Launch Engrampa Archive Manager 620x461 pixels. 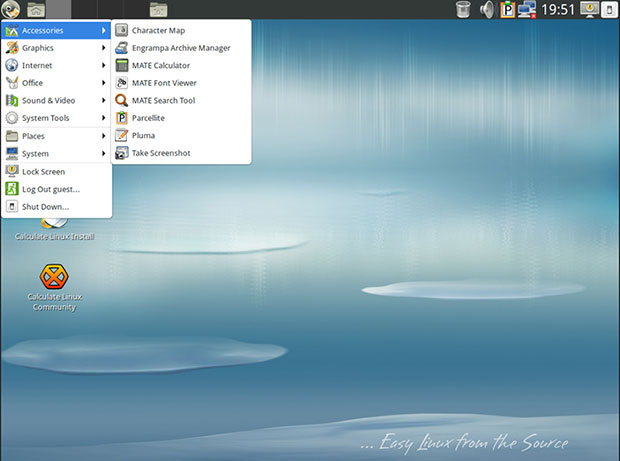[x=181, y=48]
